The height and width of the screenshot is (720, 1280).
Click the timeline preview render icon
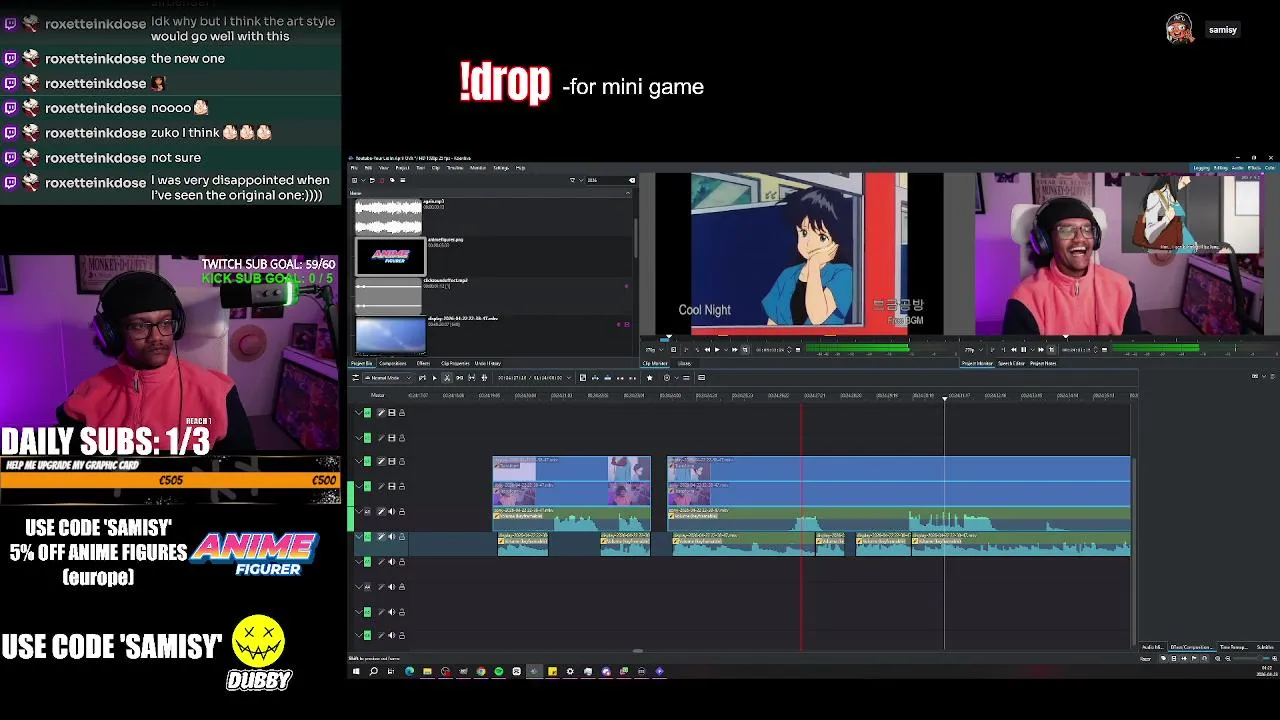pos(667,377)
